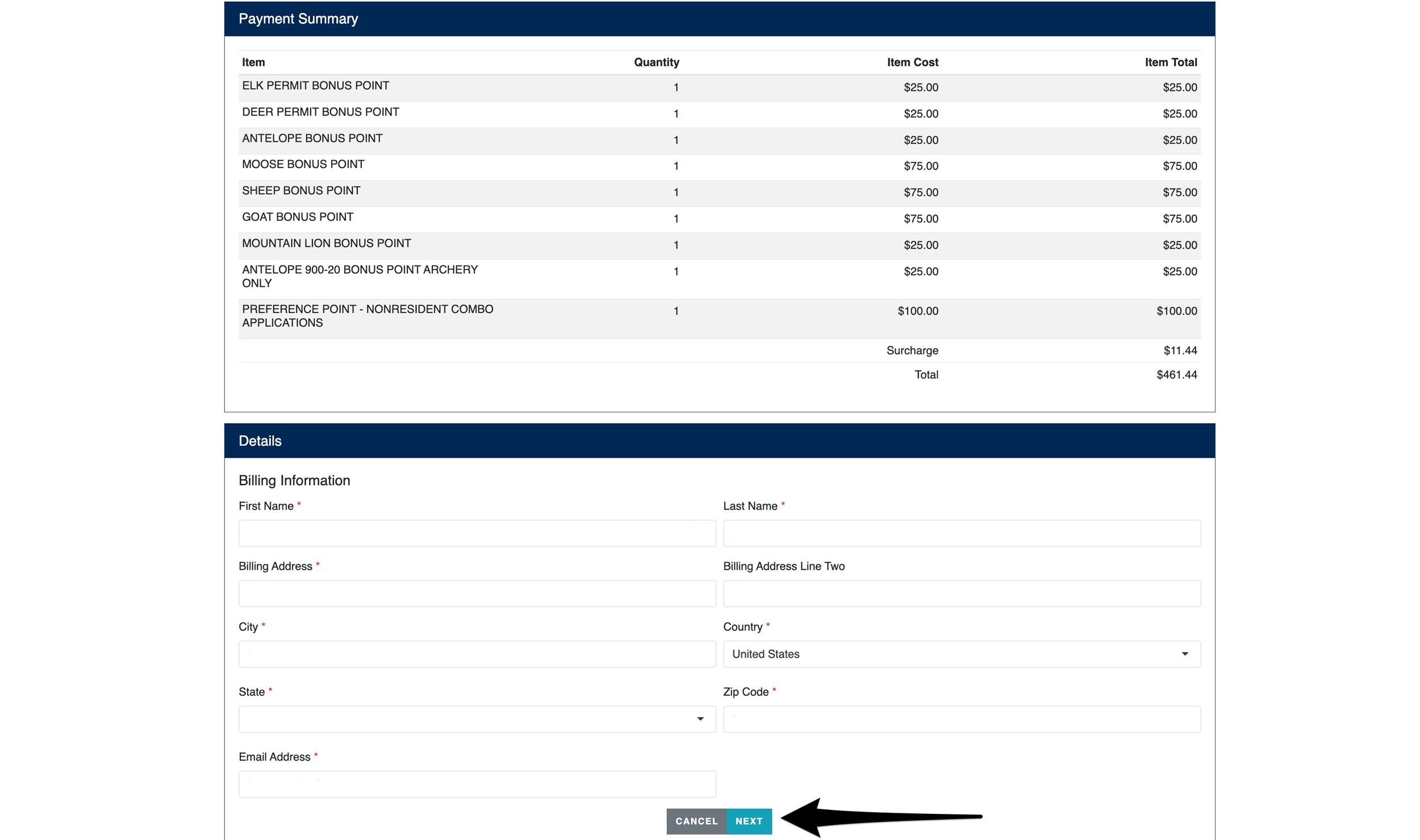Viewport: 1420px width, 840px height.
Task: Expand the State selection dropdown
Action: pyautogui.click(x=477, y=718)
